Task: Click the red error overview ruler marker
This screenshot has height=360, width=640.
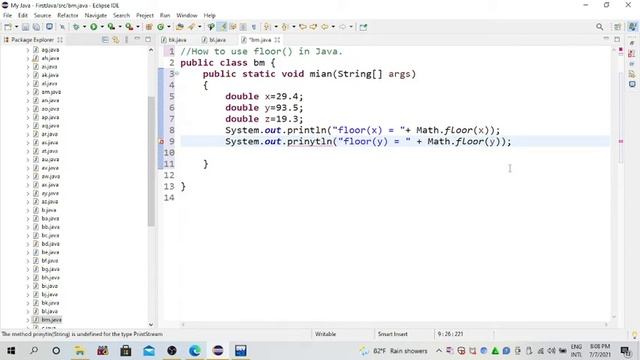Action: 621,141
